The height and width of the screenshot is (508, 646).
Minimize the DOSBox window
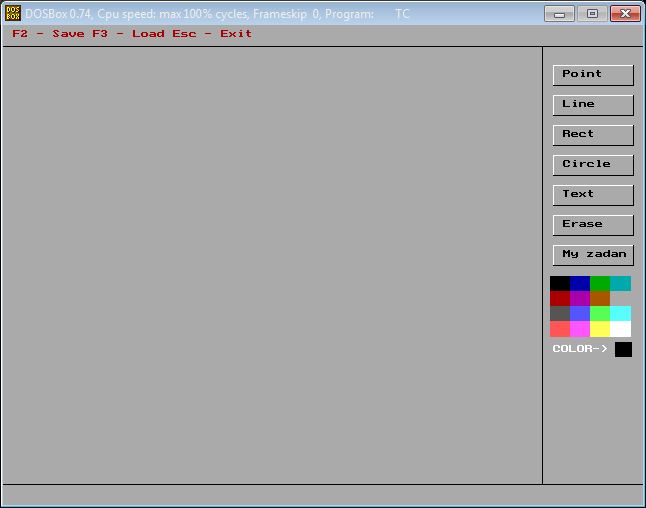(x=559, y=14)
